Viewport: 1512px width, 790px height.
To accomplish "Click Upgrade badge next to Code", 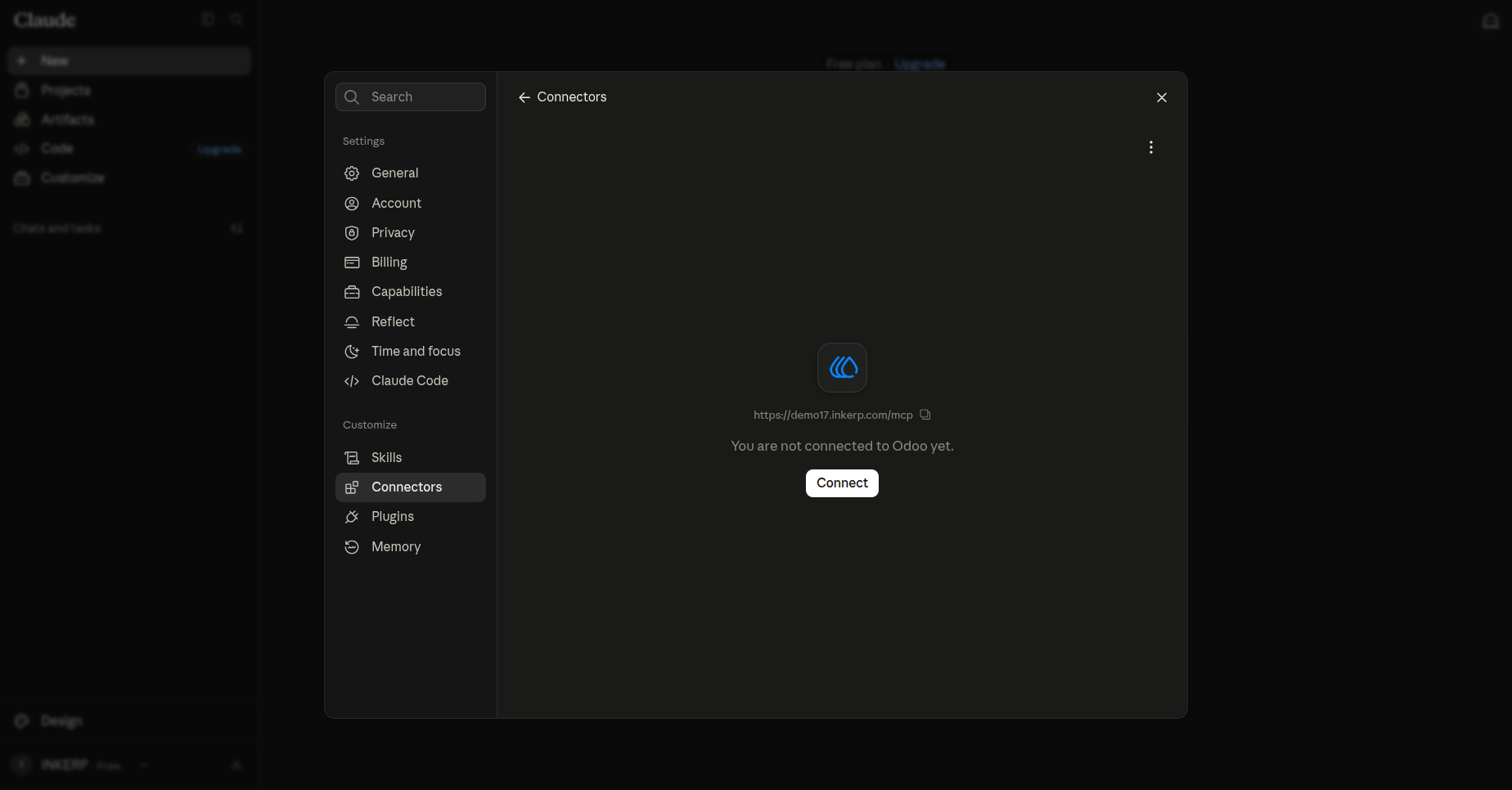I will (219, 150).
